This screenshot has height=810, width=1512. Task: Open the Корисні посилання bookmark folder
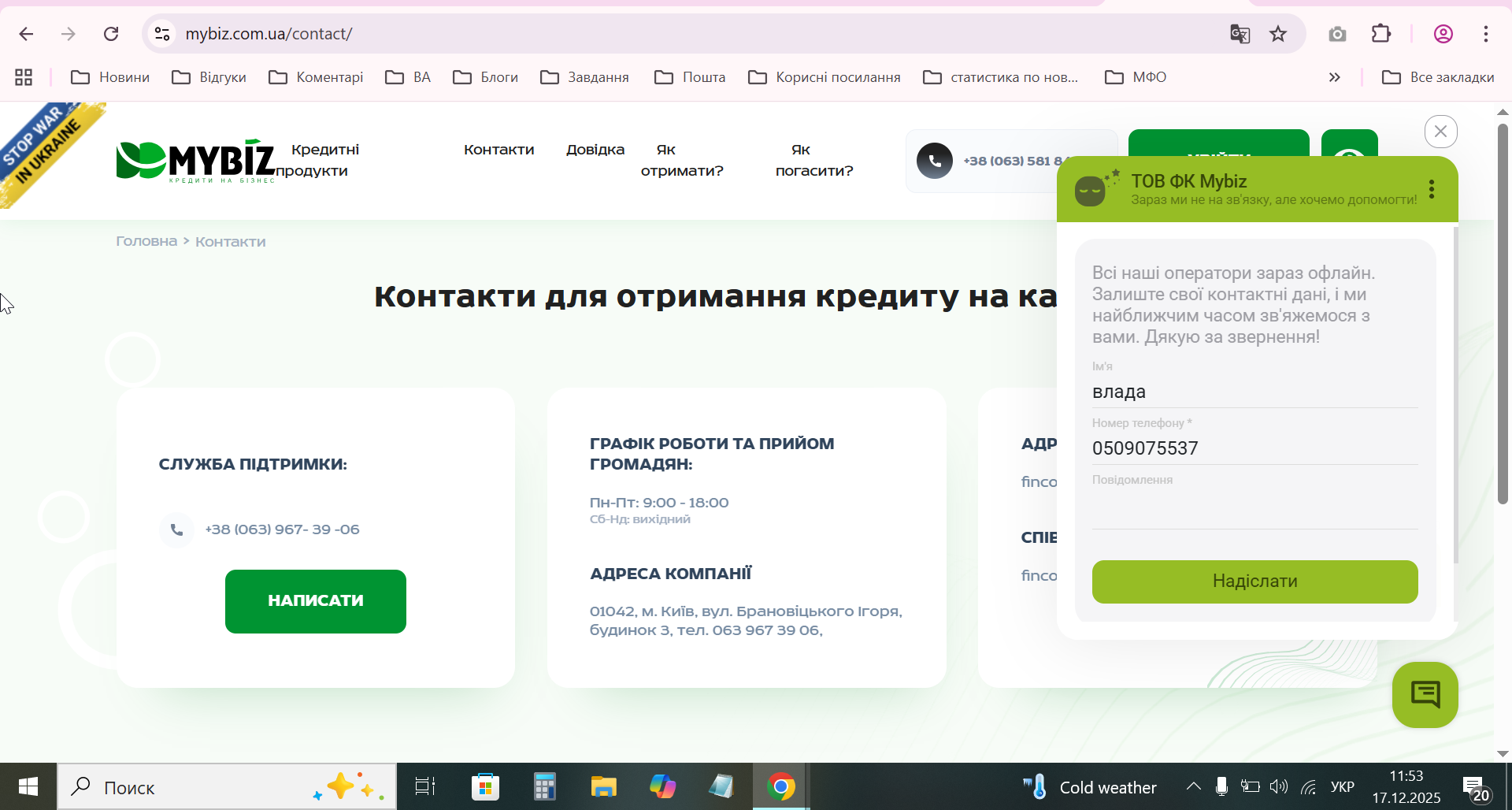pos(824,77)
